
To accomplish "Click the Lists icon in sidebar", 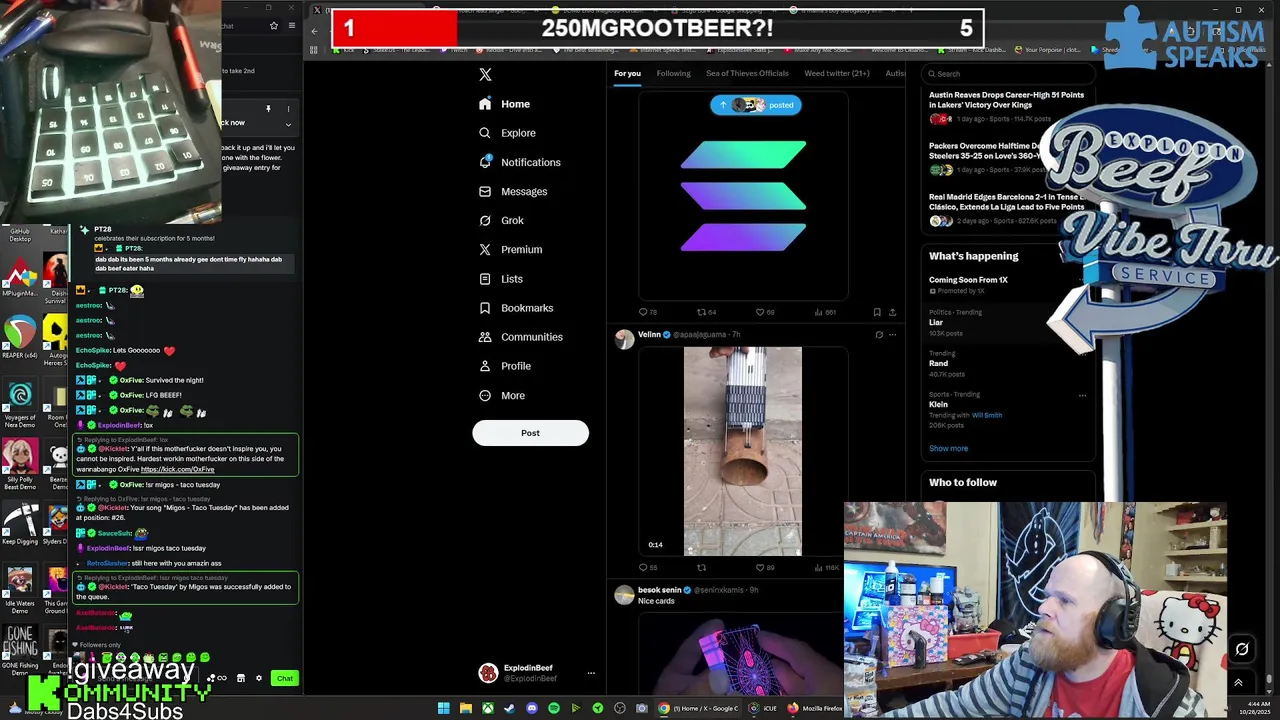I will coord(485,279).
